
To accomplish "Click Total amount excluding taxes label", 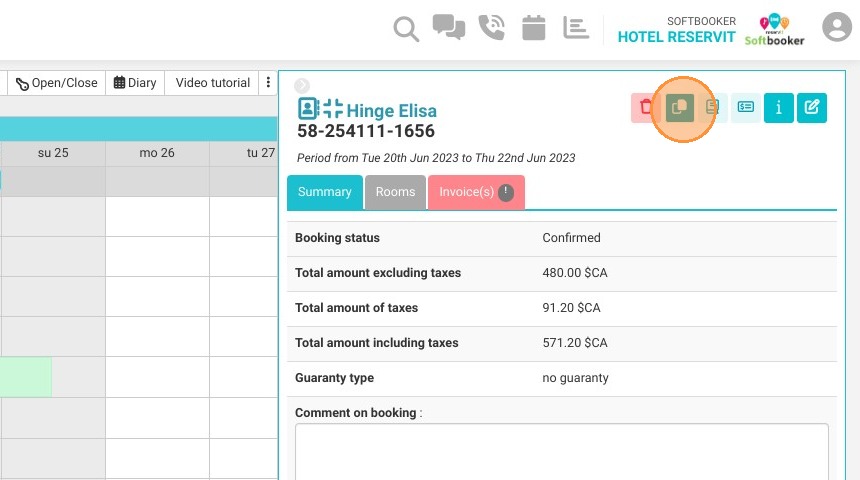I will point(378,273).
